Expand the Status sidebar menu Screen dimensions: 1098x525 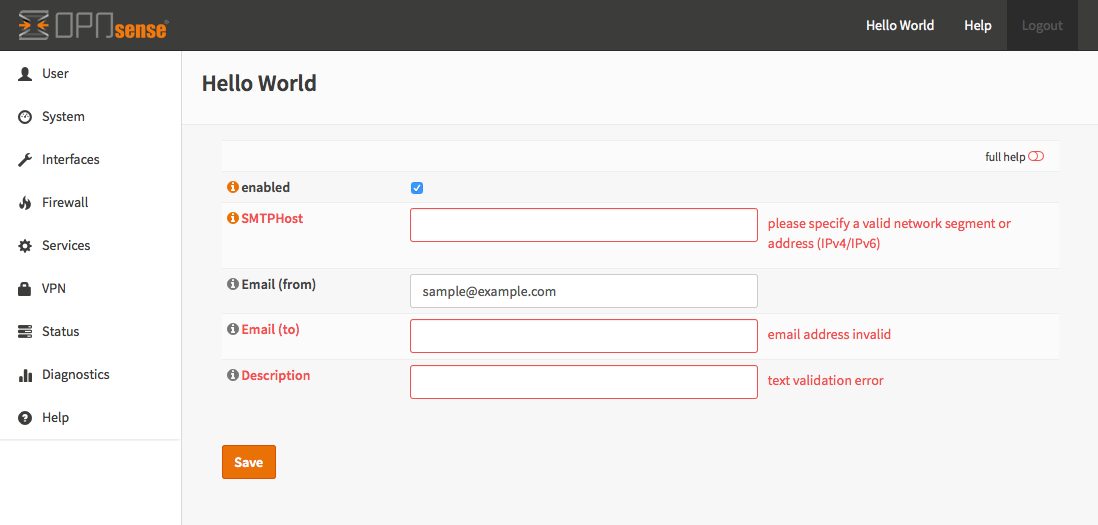(60, 332)
